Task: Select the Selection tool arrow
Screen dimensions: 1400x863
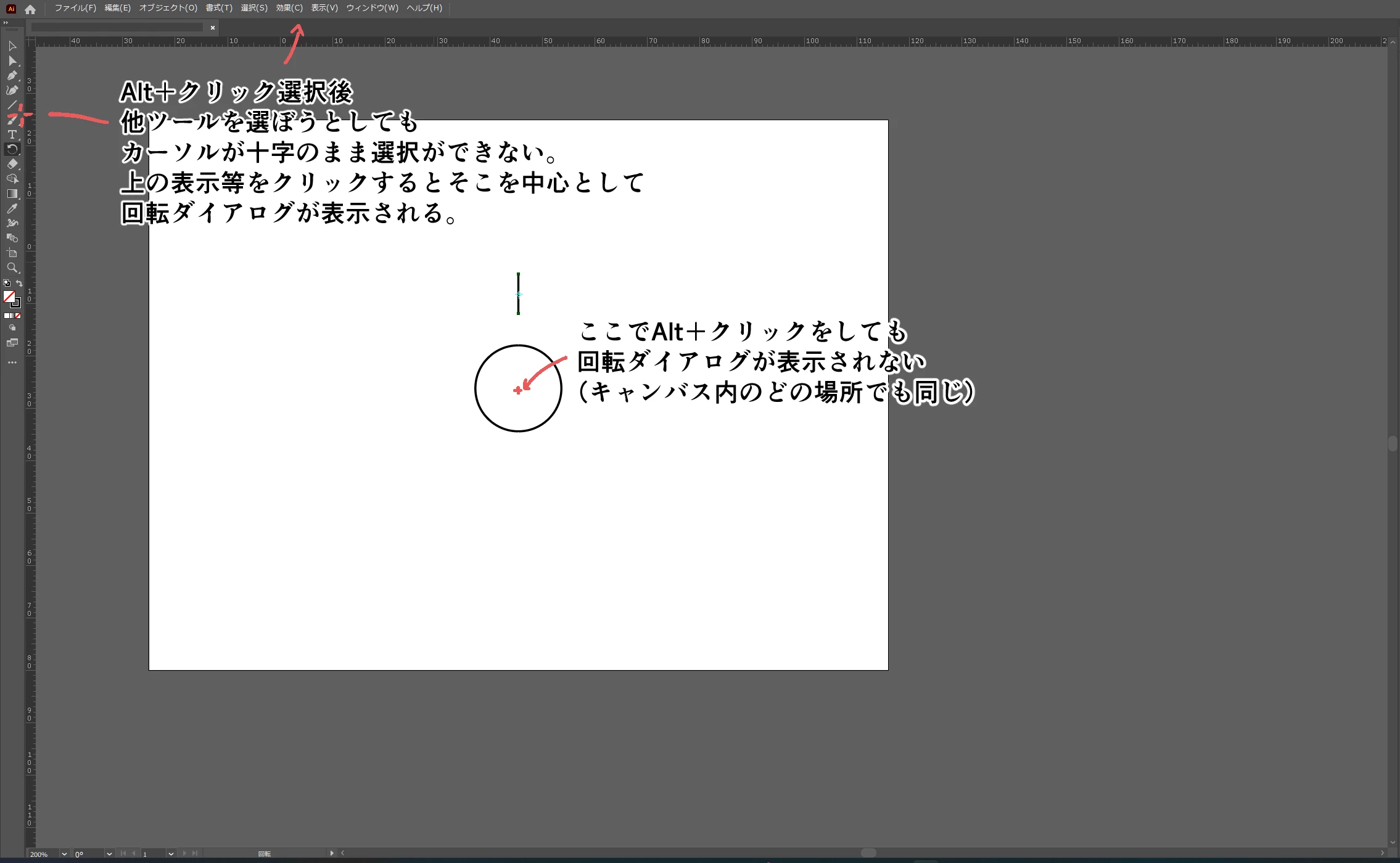Action: click(12, 46)
